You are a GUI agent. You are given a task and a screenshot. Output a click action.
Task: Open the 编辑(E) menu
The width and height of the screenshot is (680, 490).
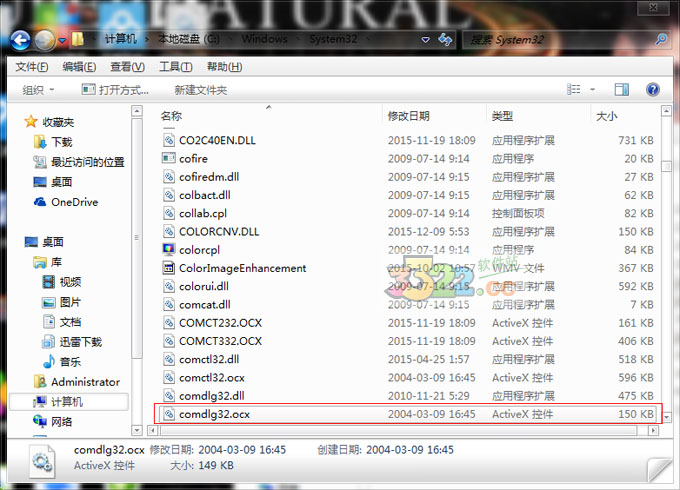click(x=79, y=67)
